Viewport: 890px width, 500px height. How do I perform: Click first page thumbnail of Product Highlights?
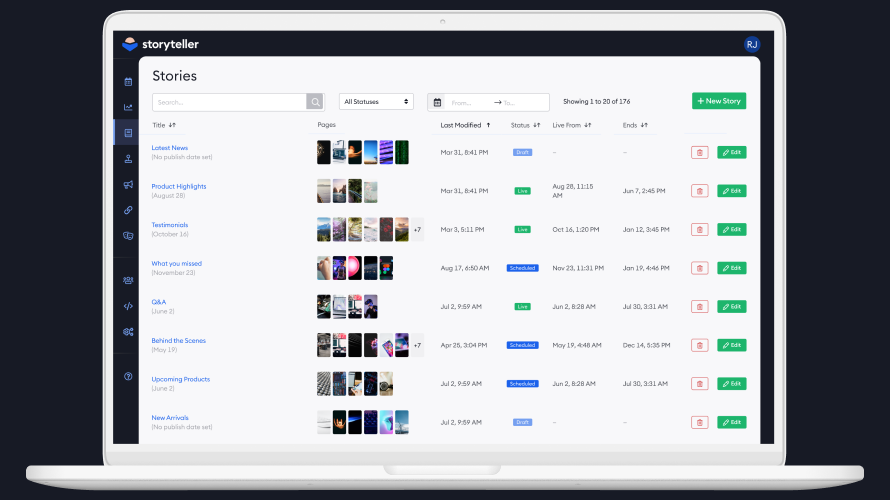[324, 191]
